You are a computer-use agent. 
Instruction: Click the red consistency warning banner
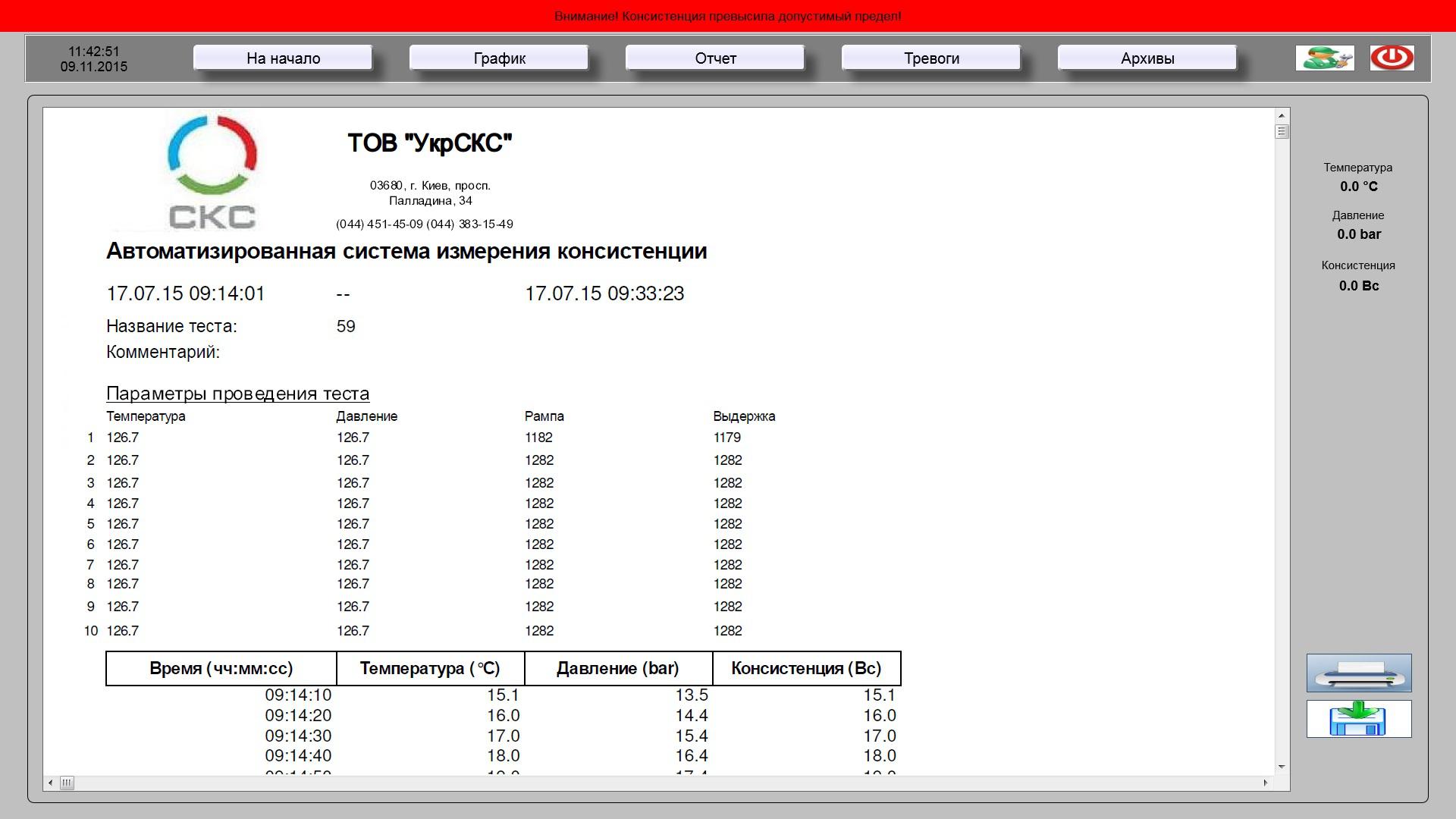pos(728,16)
